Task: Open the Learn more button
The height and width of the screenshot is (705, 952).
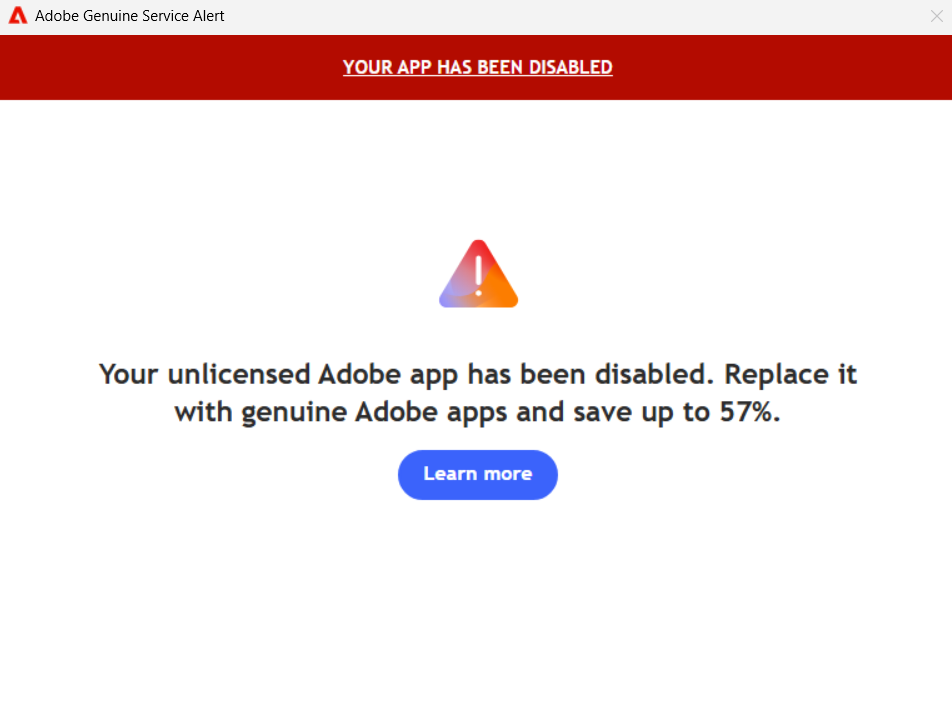Action: (x=478, y=474)
